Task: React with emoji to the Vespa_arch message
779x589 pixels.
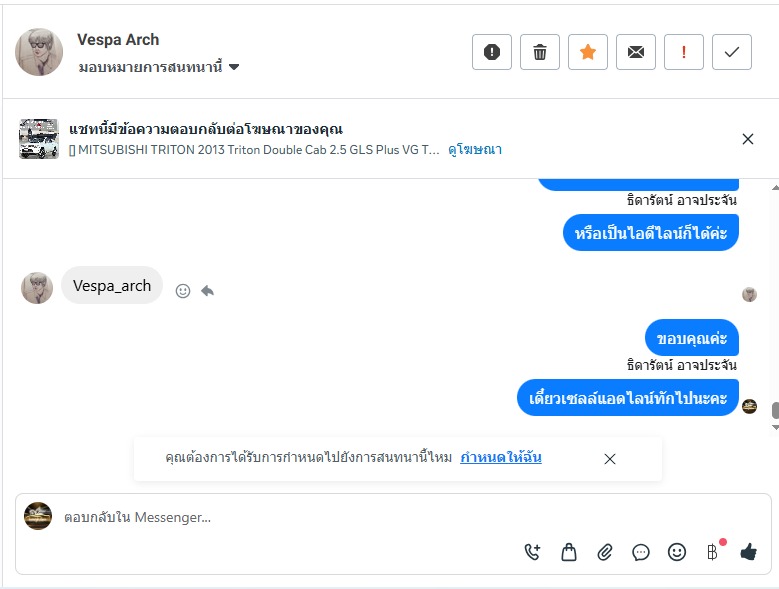Action: click(x=183, y=291)
